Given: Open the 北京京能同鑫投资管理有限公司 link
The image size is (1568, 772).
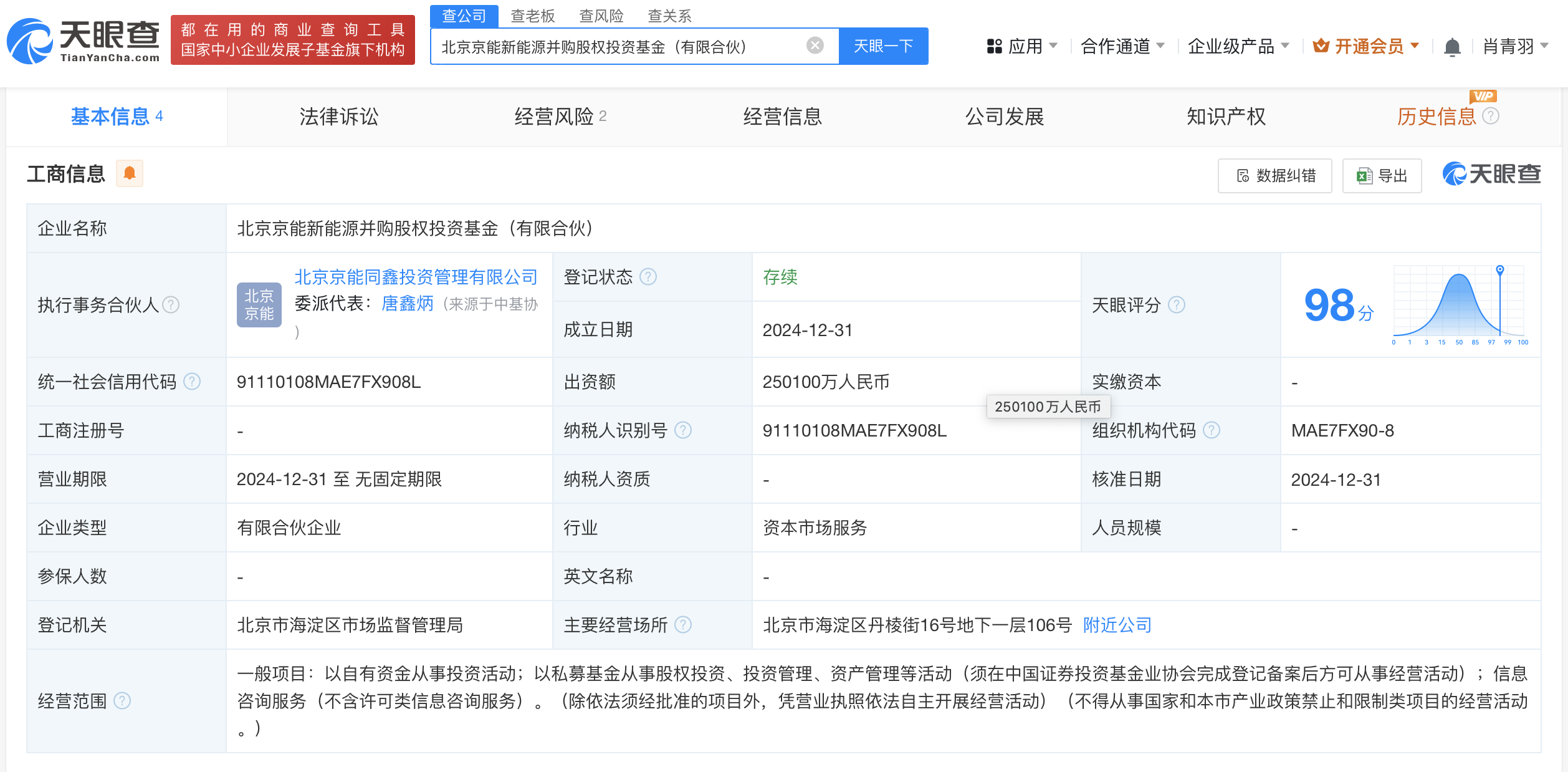Looking at the screenshot, I should coord(416,277).
